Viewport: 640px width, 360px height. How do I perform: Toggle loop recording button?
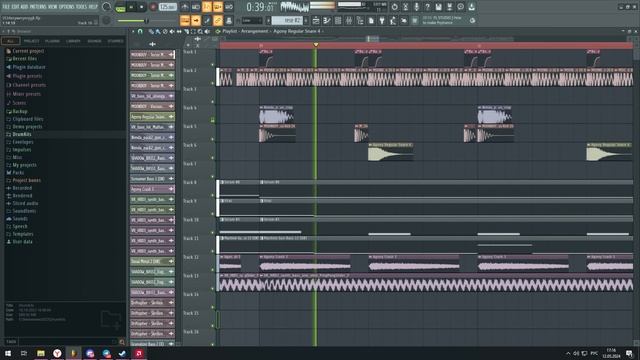click(x=229, y=7)
